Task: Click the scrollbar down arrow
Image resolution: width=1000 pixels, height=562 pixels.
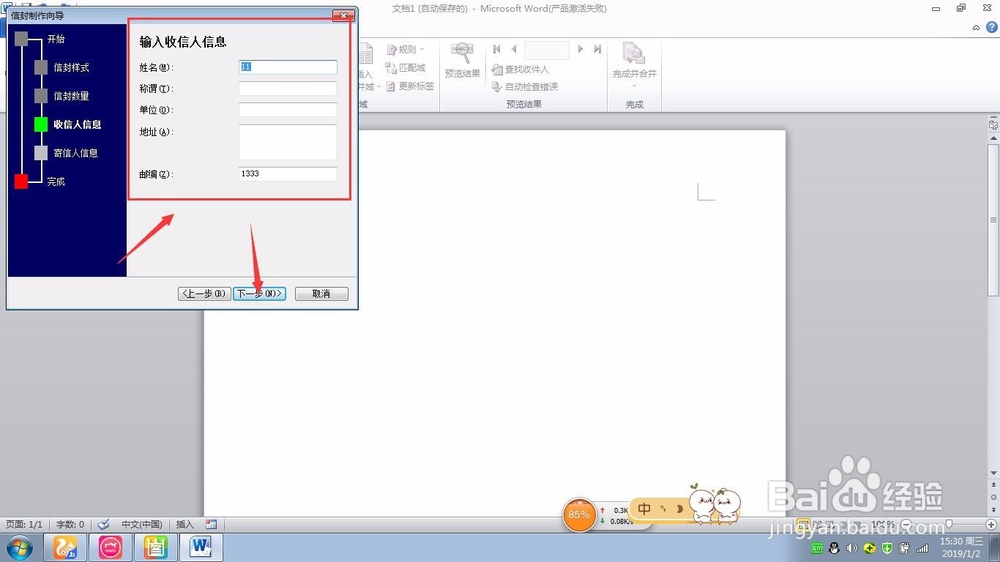Action: point(993,473)
